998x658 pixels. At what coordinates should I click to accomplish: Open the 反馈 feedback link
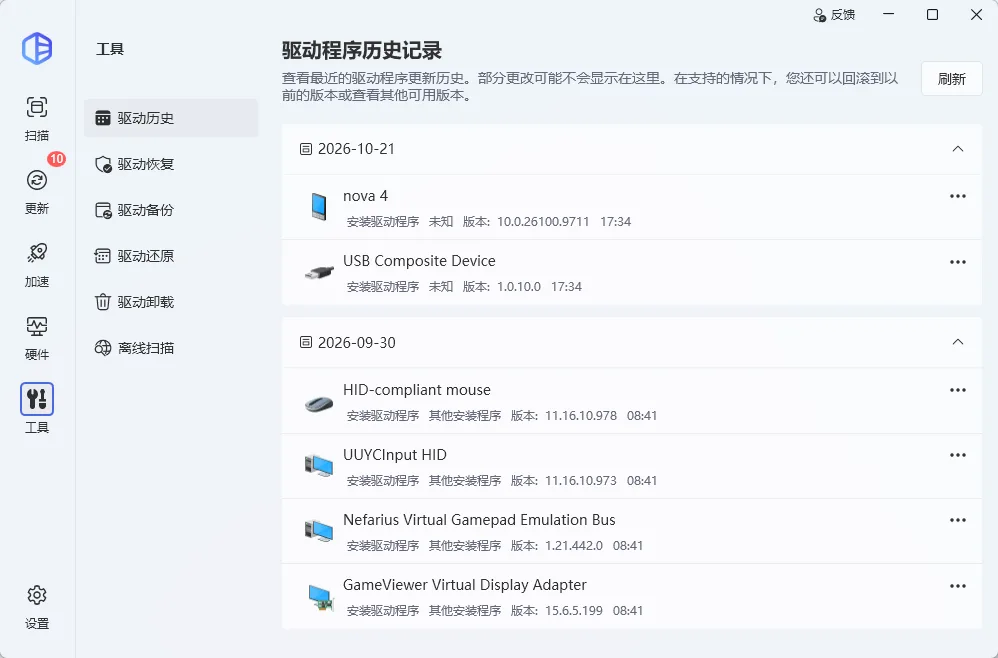pyautogui.click(x=834, y=15)
